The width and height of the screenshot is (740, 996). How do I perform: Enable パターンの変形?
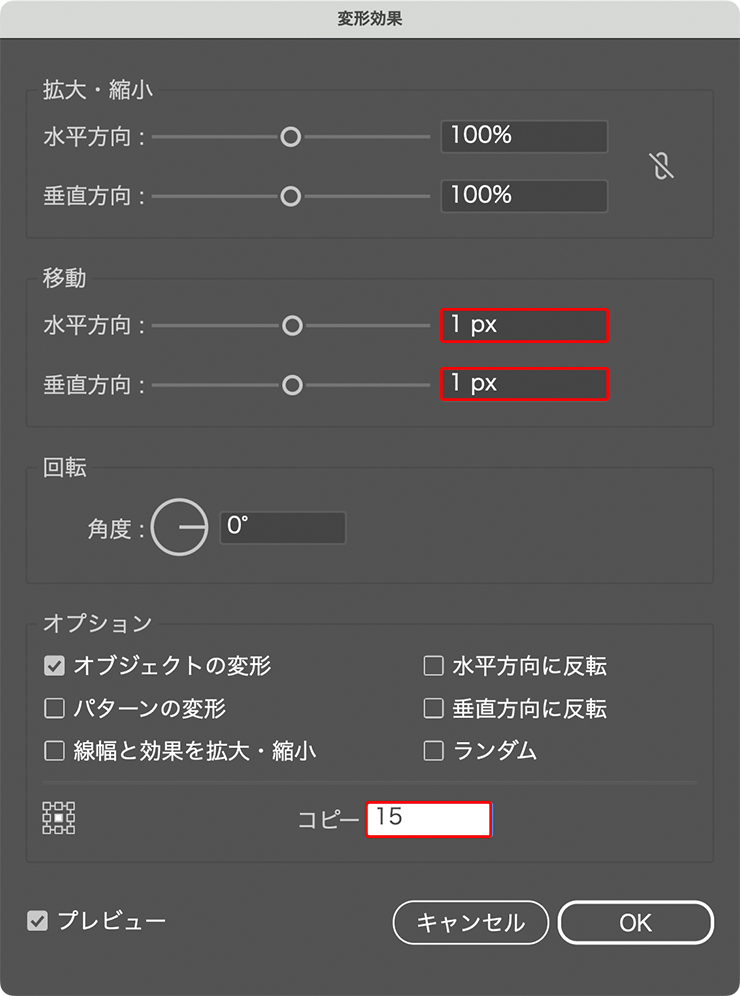click(x=55, y=708)
